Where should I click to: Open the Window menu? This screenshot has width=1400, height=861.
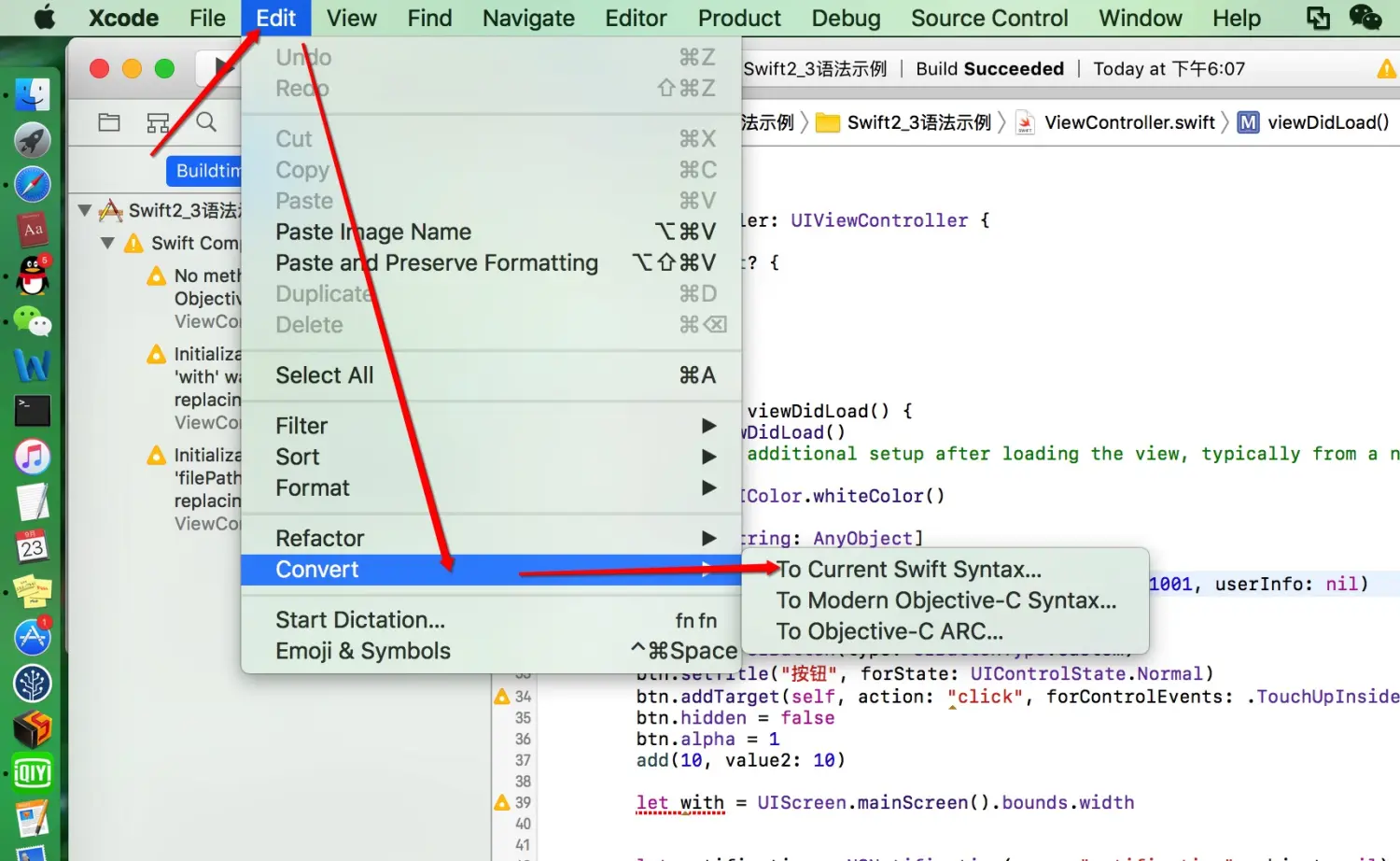[1141, 18]
